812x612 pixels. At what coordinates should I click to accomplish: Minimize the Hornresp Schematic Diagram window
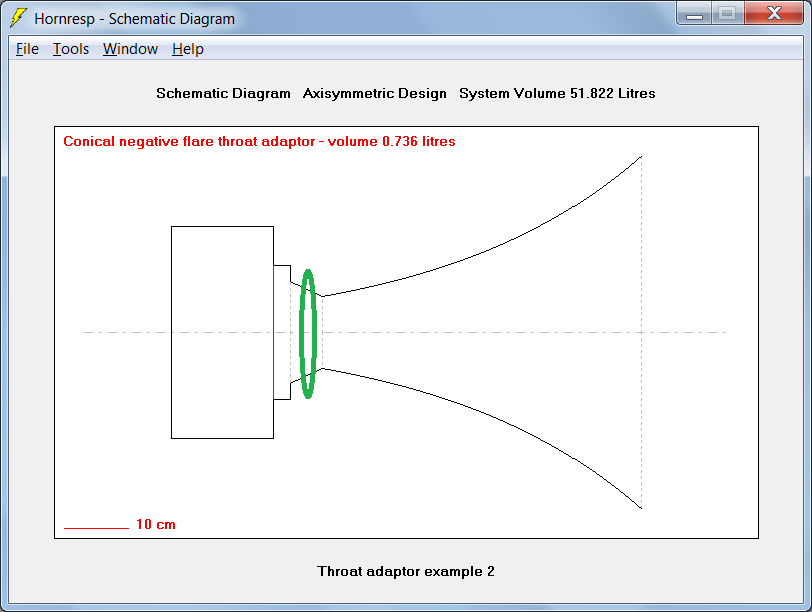694,13
